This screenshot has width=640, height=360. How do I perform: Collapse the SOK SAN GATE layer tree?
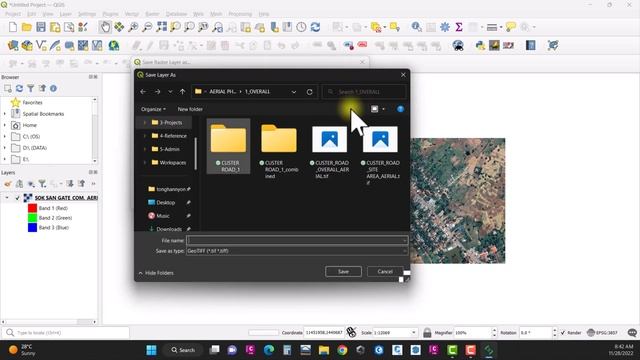[x=7, y=198]
